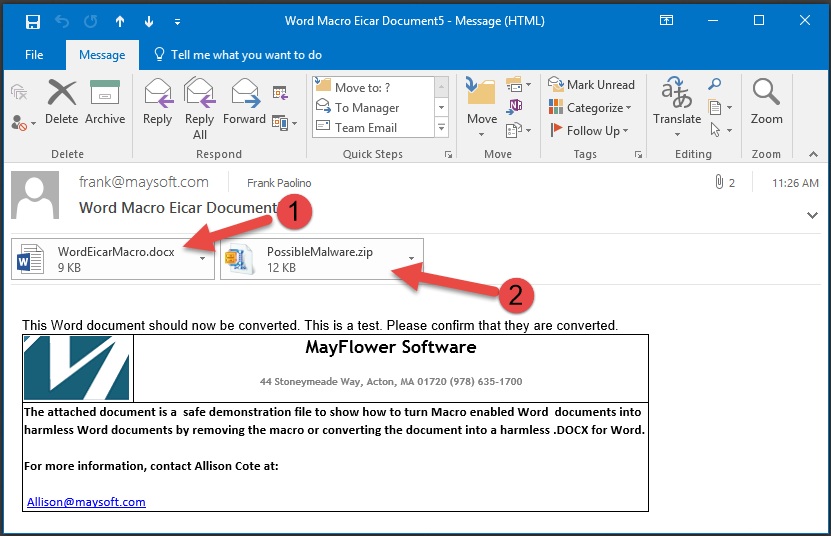
Task: Go to the previous item using up arrow
Action: (120, 21)
